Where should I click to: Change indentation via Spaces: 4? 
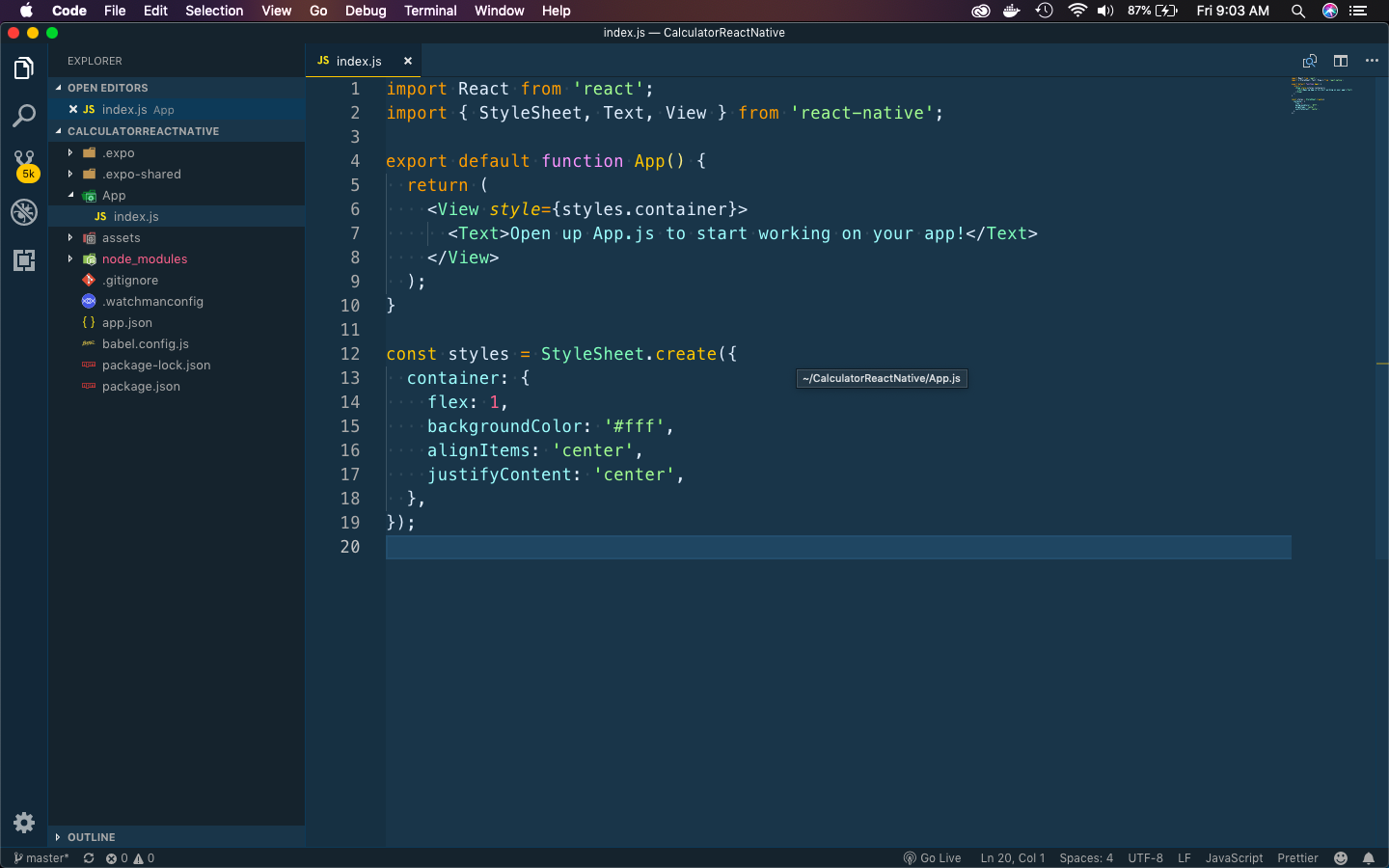tap(1086, 858)
